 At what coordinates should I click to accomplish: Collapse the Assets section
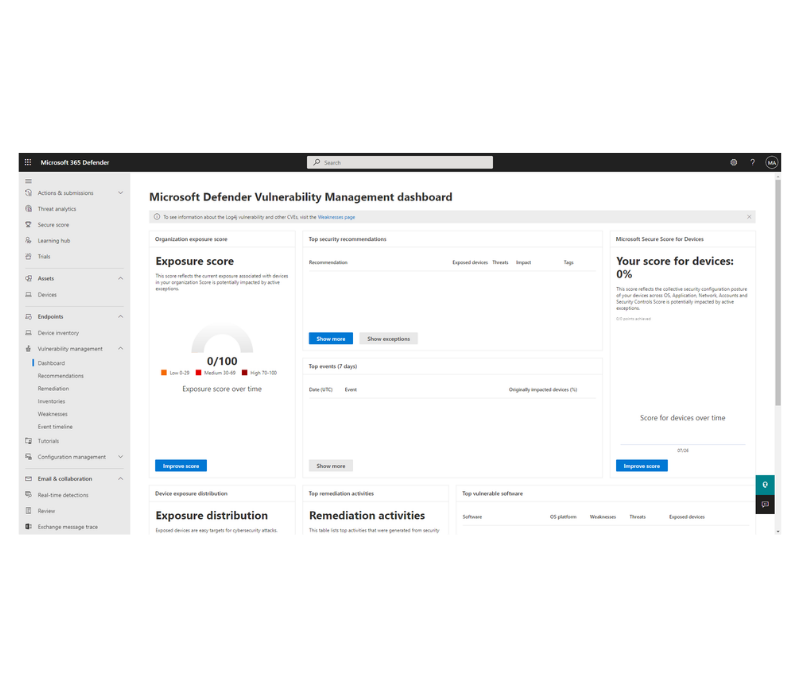pos(121,278)
